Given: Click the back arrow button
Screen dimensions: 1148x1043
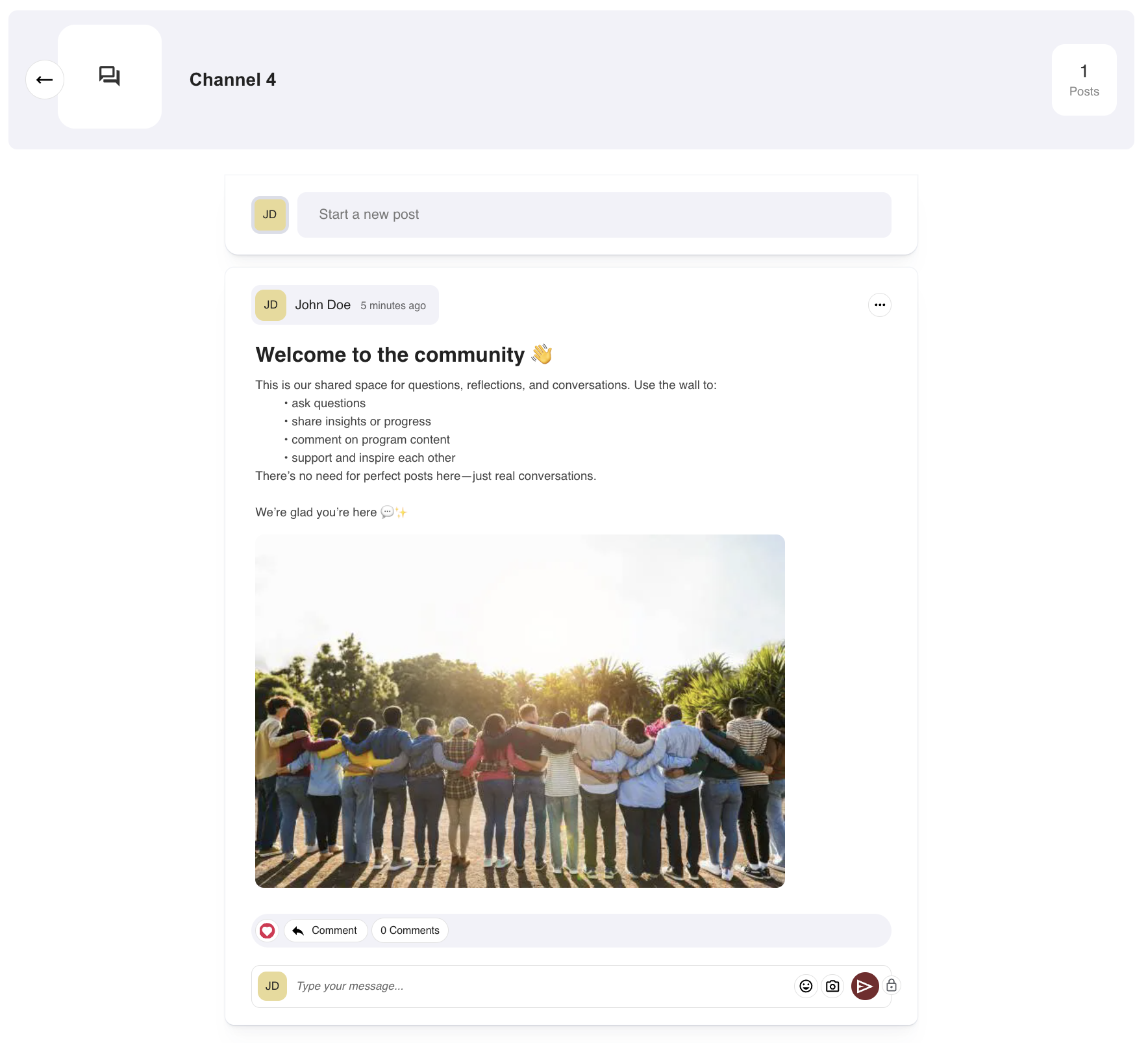Looking at the screenshot, I should [44, 79].
